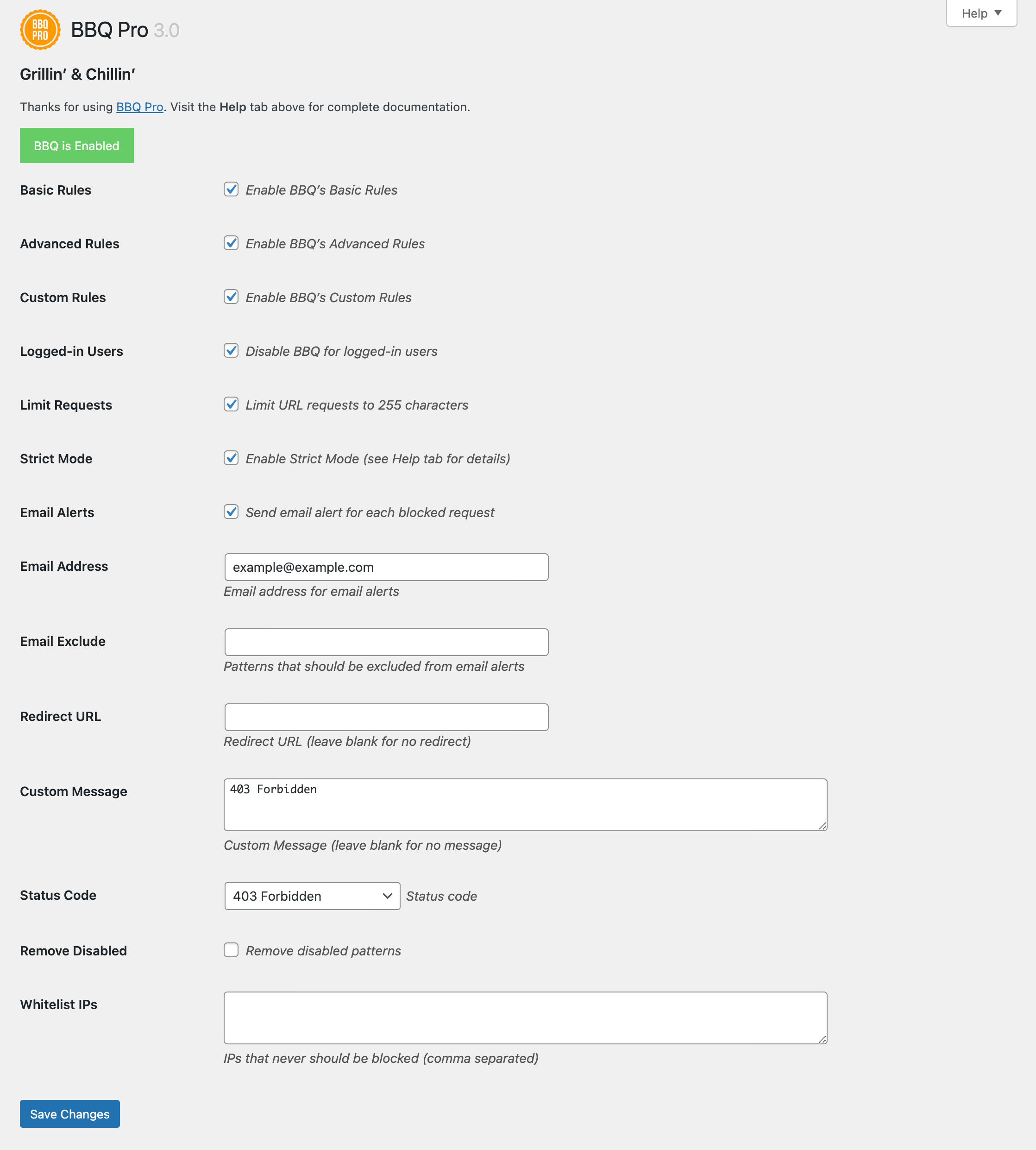Uncheck Send email alert for blocked requests
This screenshot has height=1150, width=1036.
point(231,512)
